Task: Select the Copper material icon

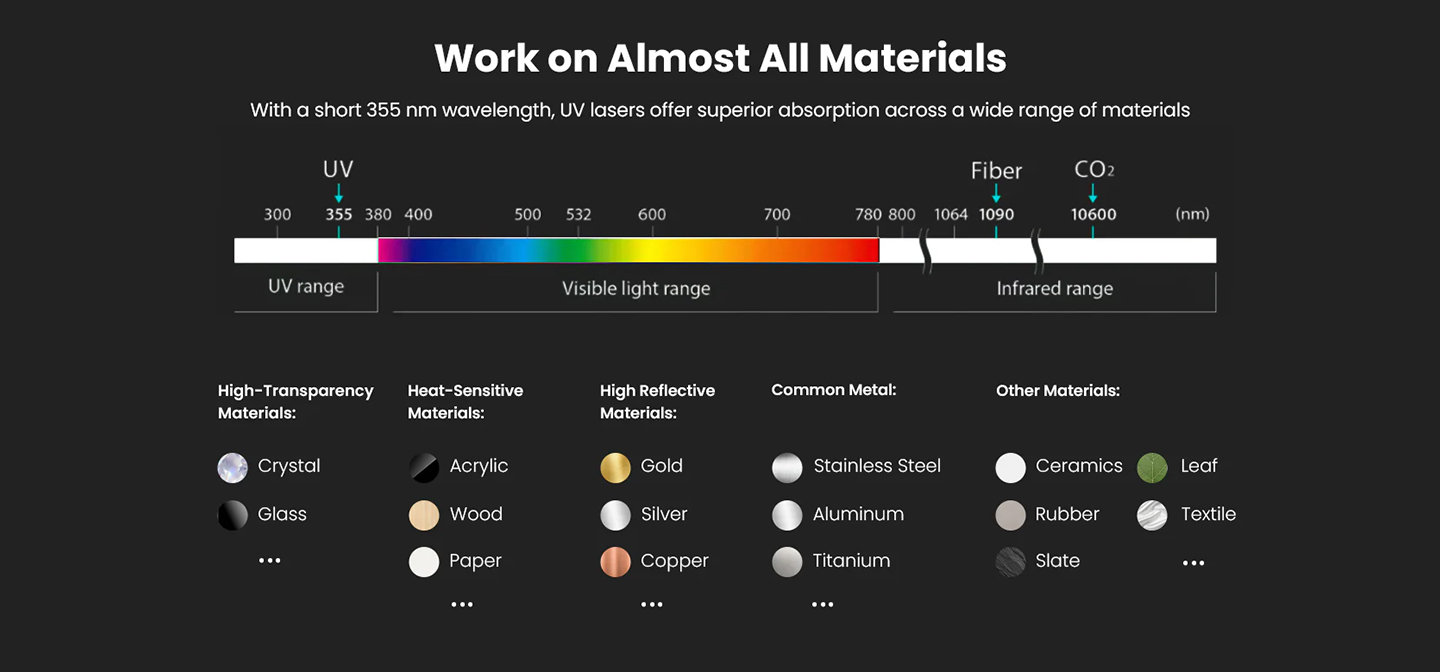Action: point(615,562)
